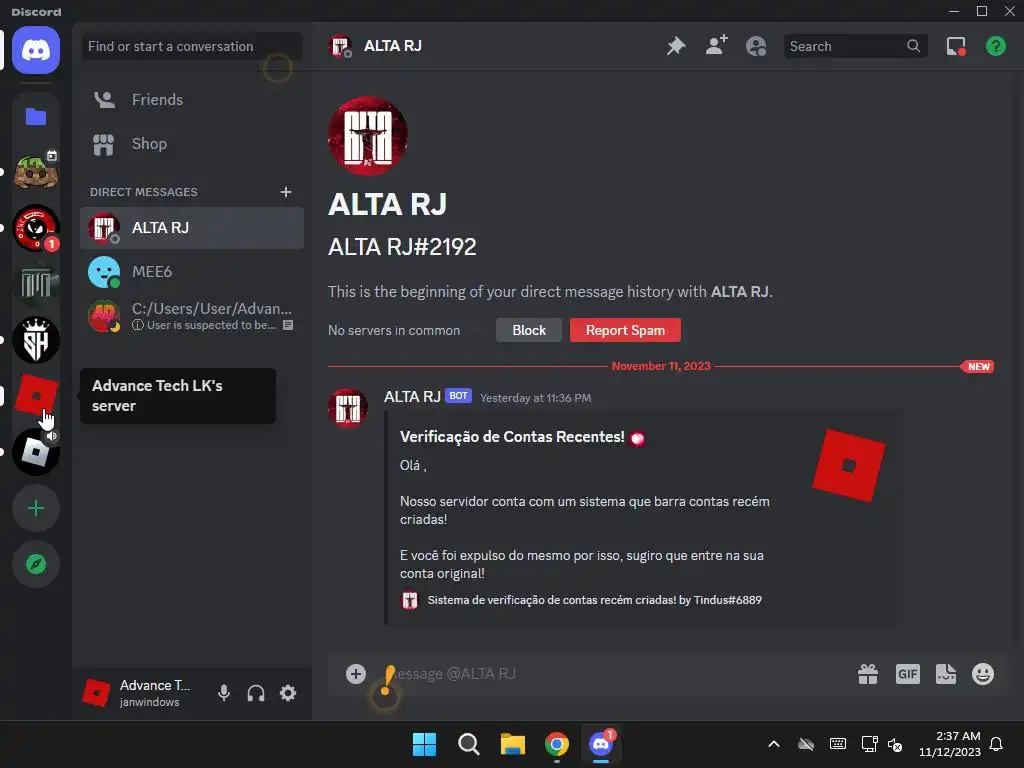Click 'Verificação de Contas Recentes!' embed title
This screenshot has height=768, width=1024.
[x=512, y=437]
